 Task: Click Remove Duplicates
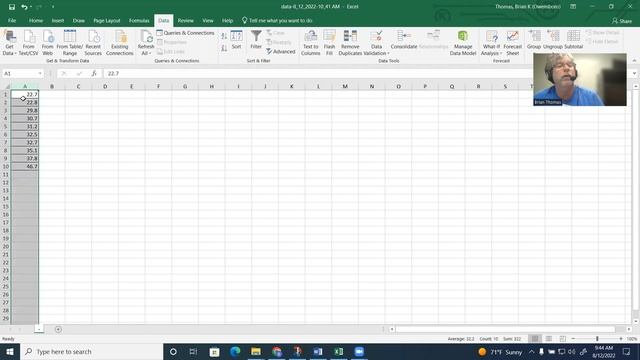point(350,43)
